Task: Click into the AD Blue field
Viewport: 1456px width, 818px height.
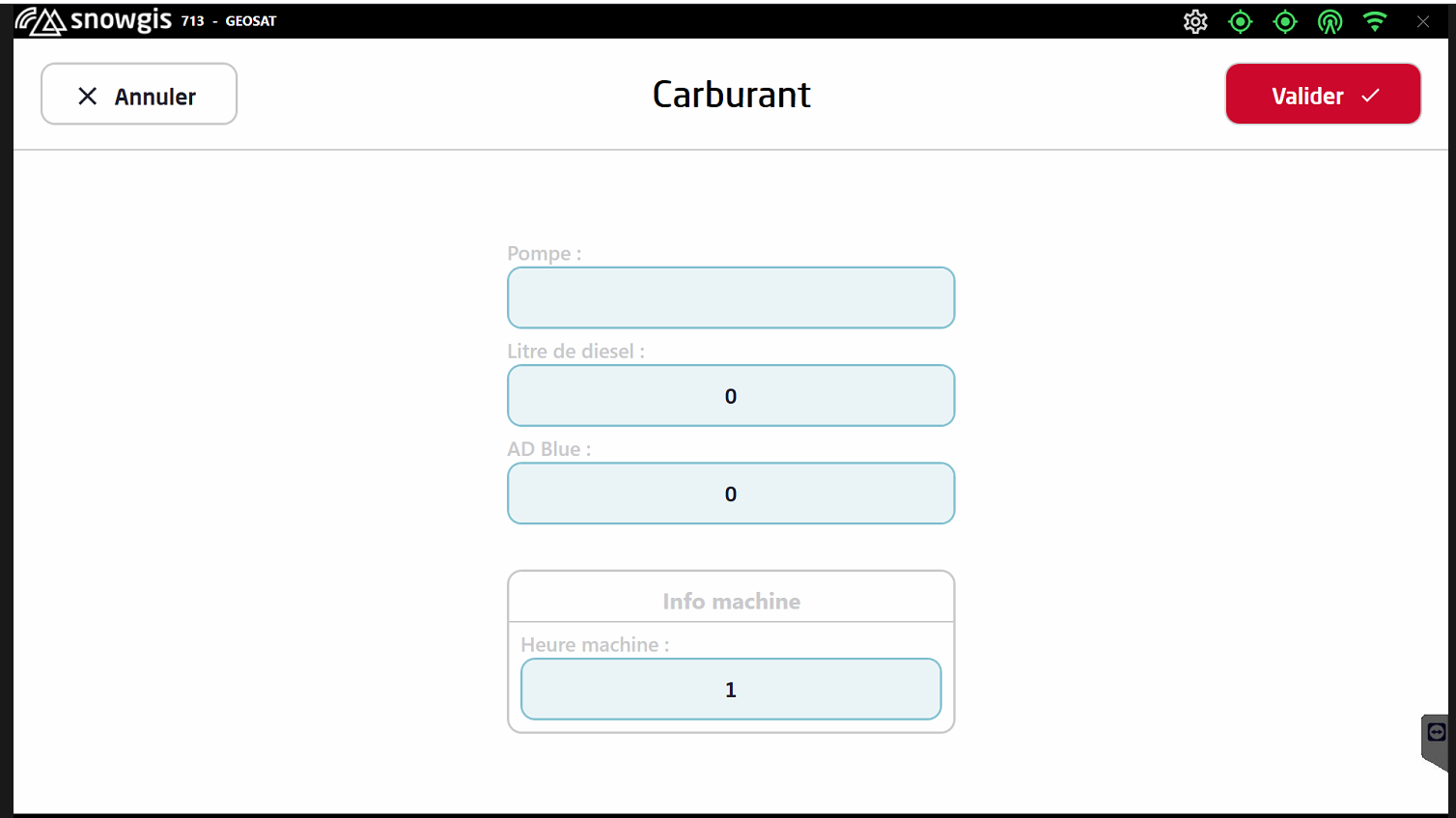Action: [x=731, y=494]
